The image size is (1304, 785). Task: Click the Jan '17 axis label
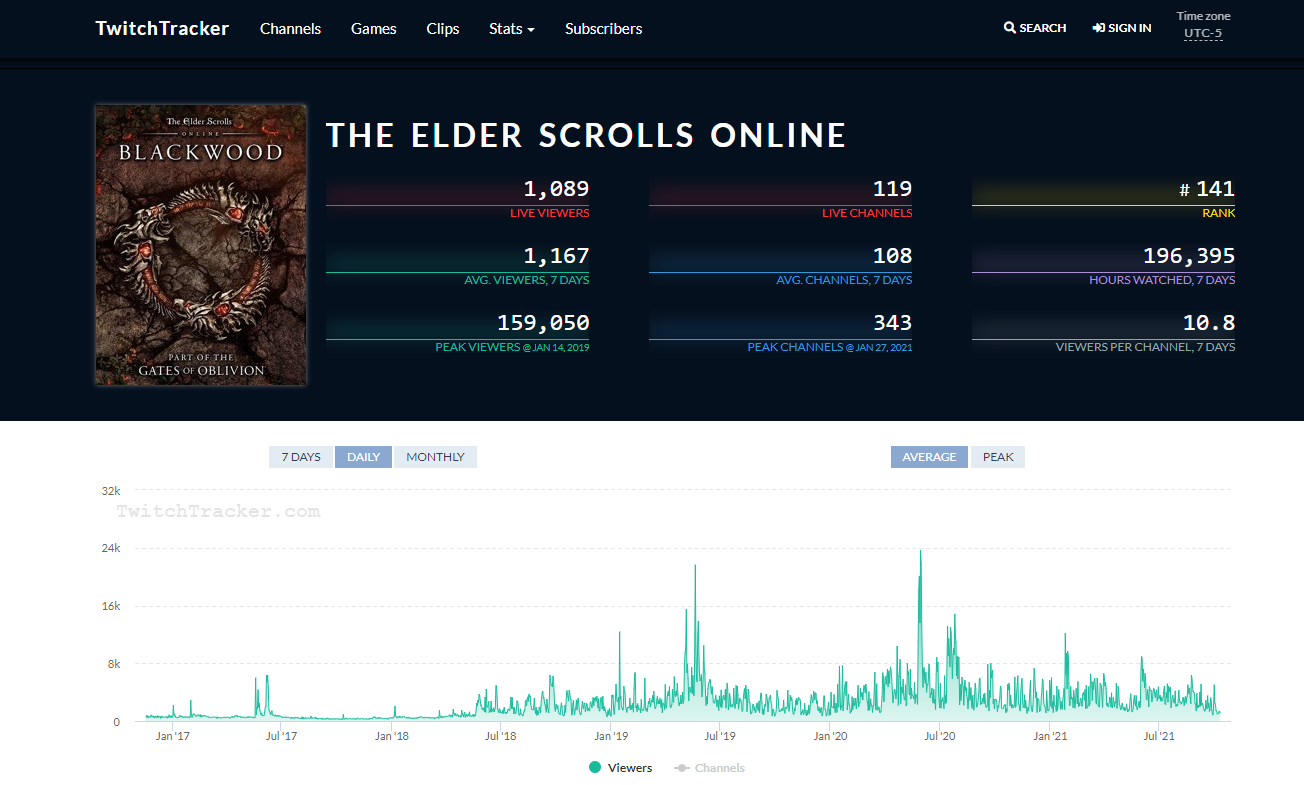coord(173,736)
